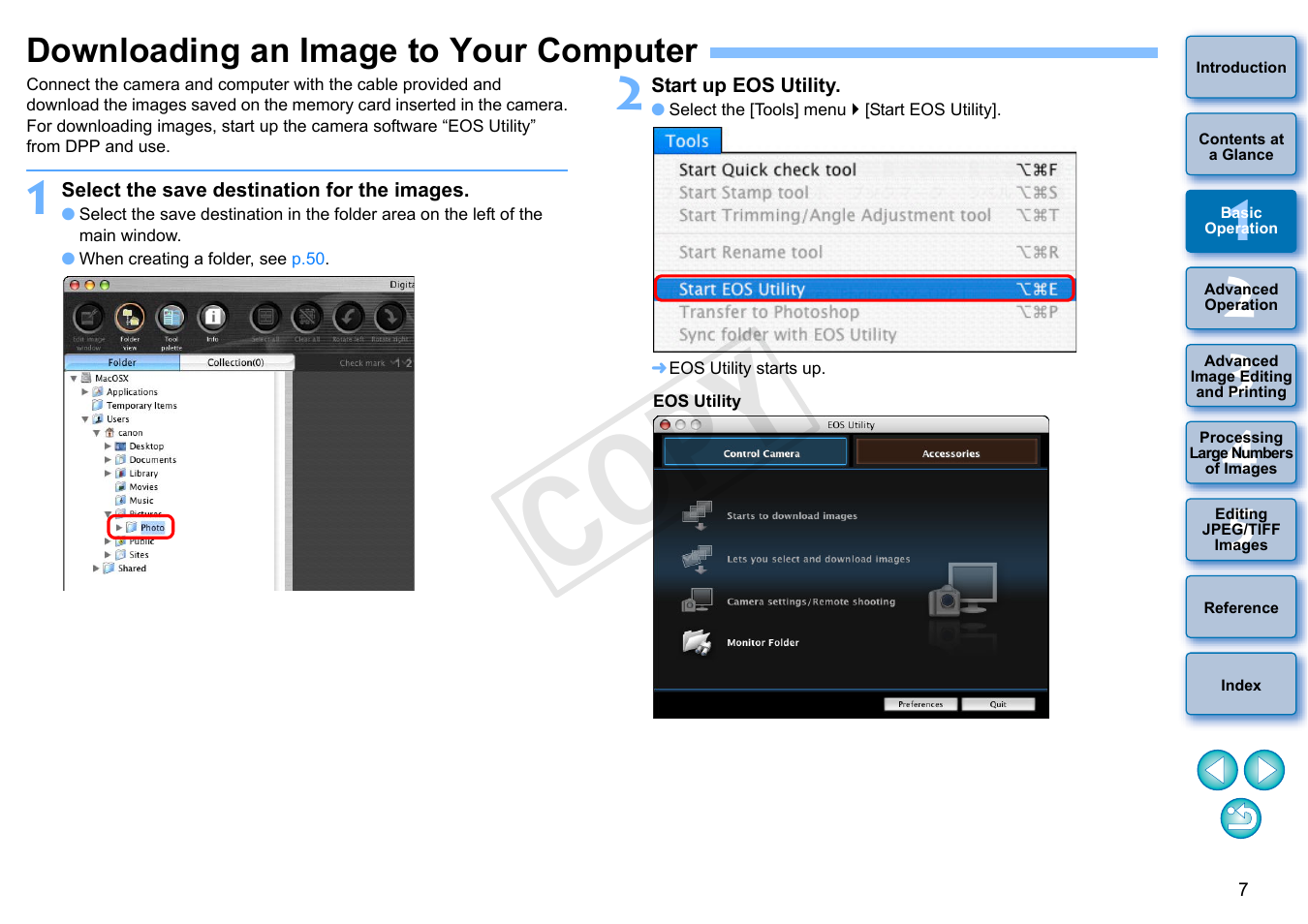
Task: Click the Preferences button in EOS Utility
Action: 920,704
